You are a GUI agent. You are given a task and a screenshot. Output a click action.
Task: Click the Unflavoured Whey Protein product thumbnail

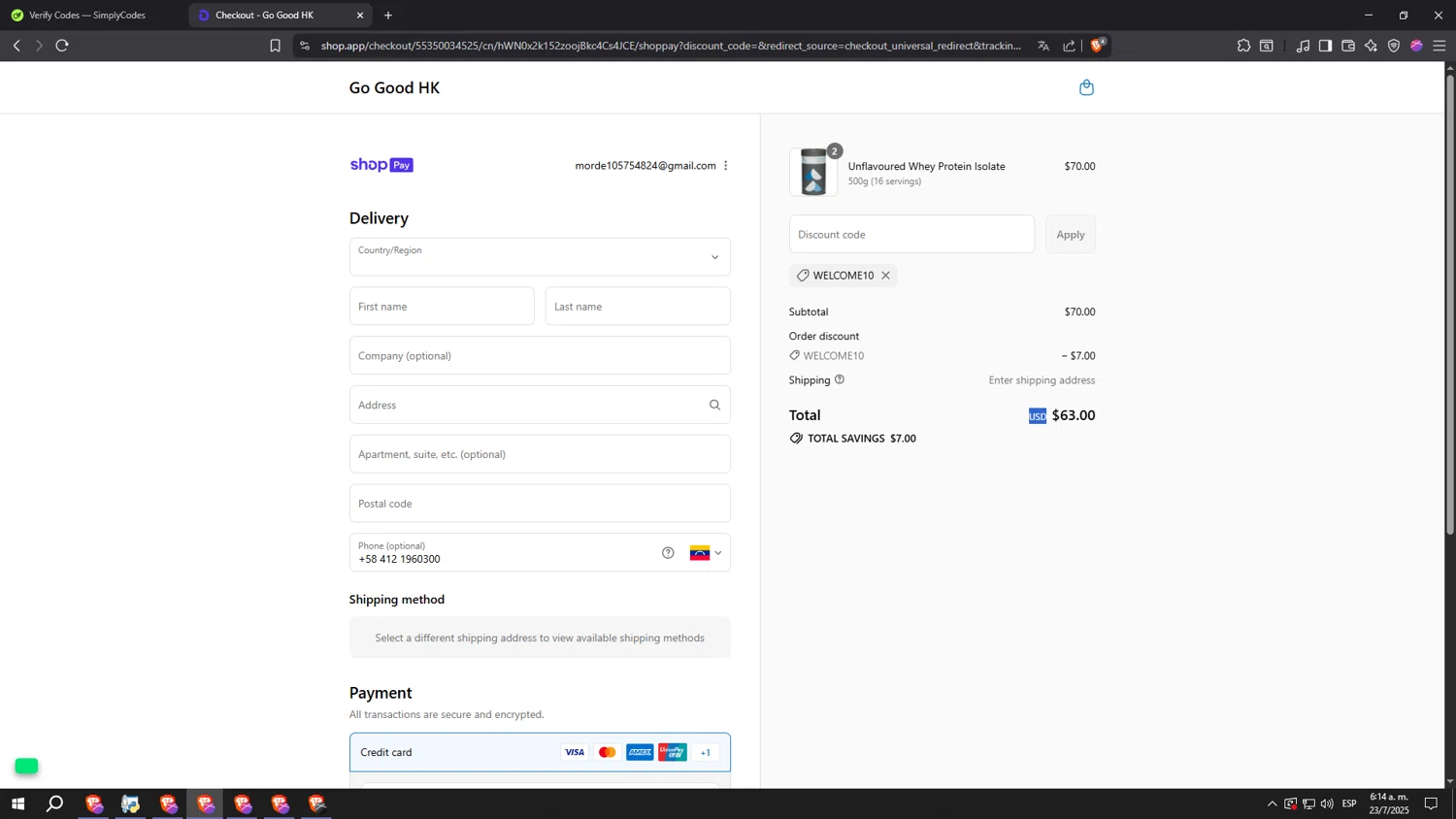click(x=813, y=173)
